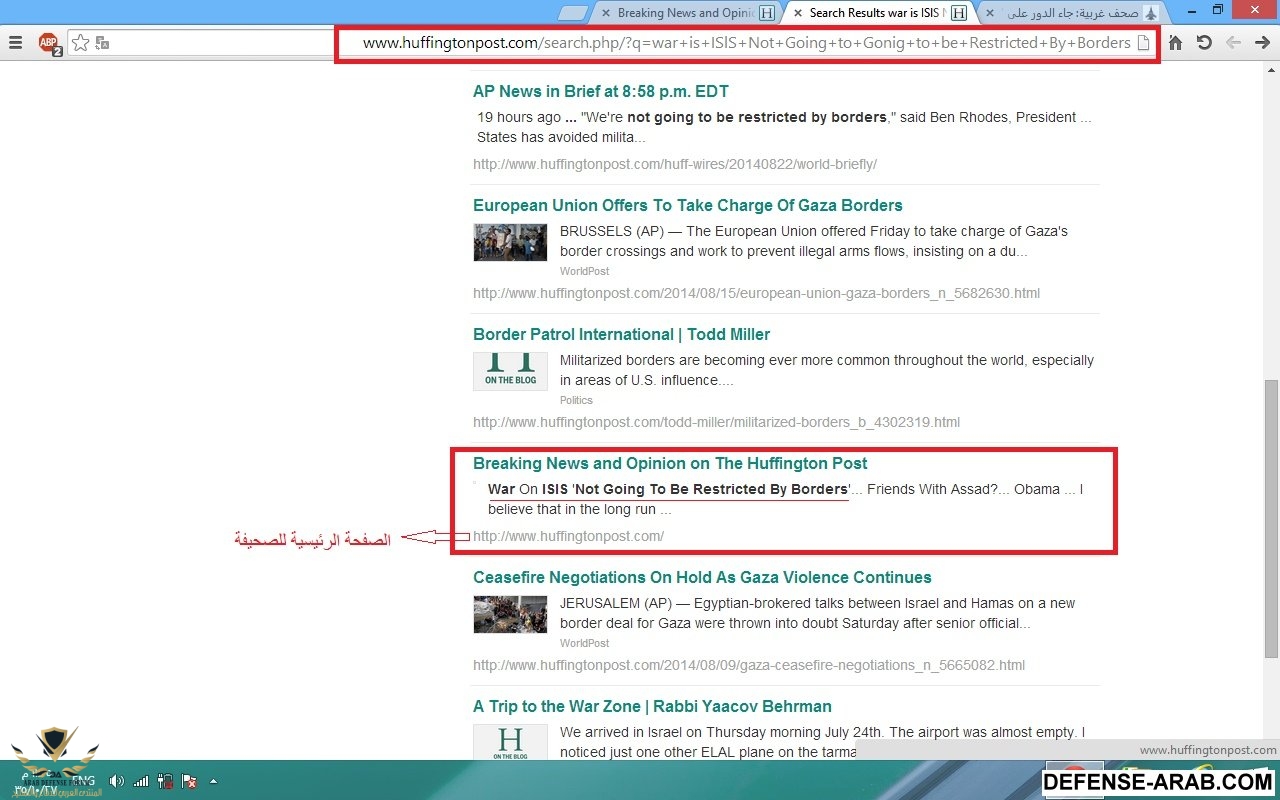
Task: Open the volume control in system tray
Action: [117, 781]
